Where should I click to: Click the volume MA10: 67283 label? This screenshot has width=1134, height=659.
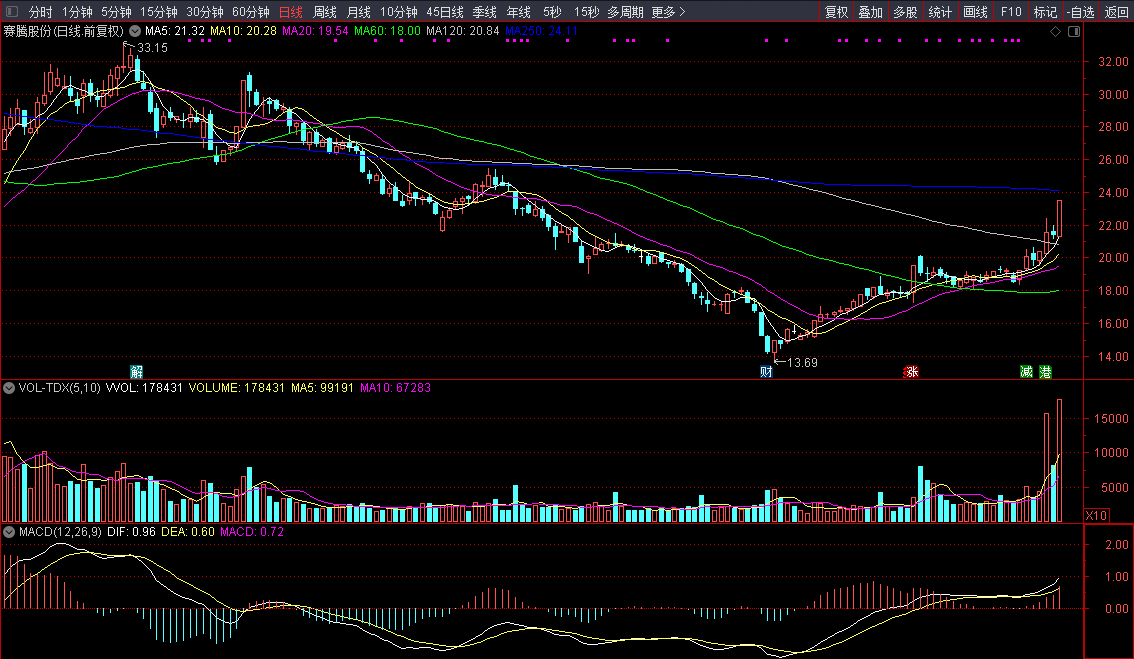396,388
